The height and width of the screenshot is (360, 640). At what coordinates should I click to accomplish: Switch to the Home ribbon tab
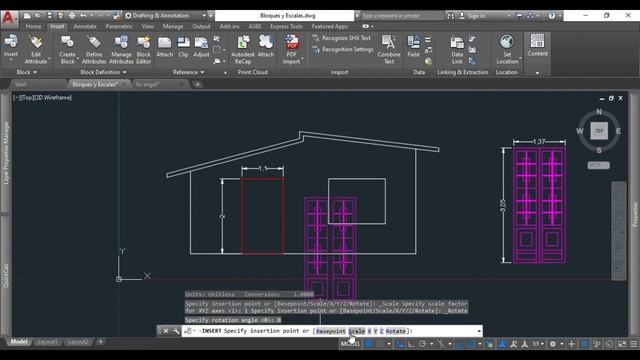[33, 27]
